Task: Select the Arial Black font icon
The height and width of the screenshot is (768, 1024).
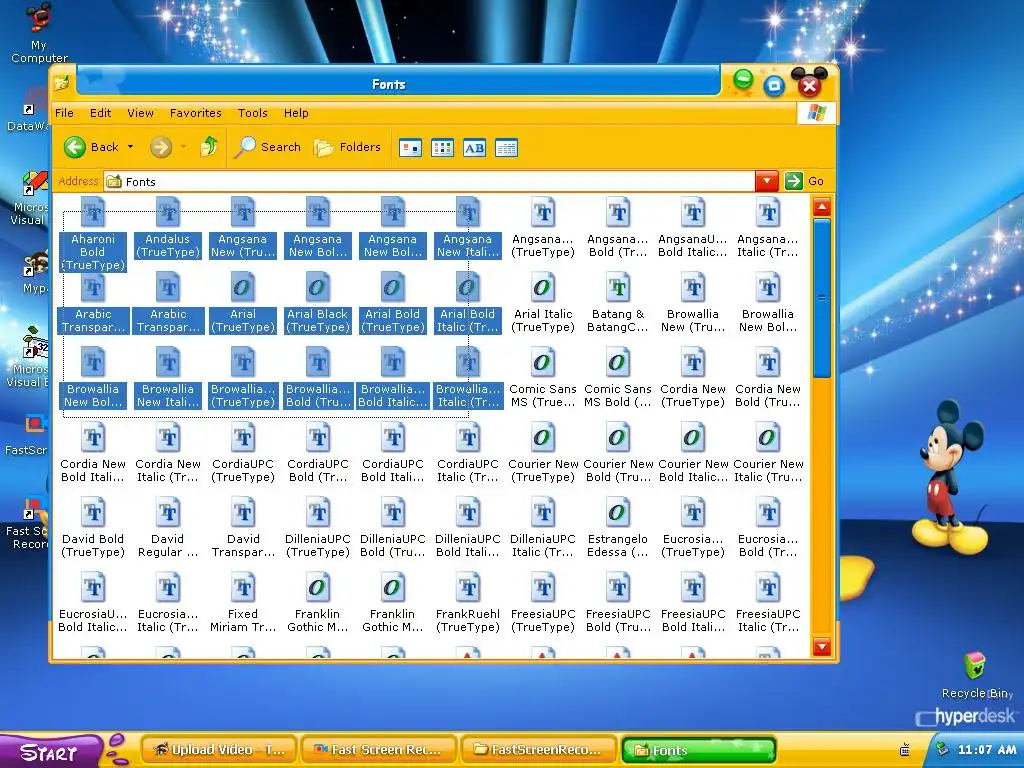Action: point(318,302)
